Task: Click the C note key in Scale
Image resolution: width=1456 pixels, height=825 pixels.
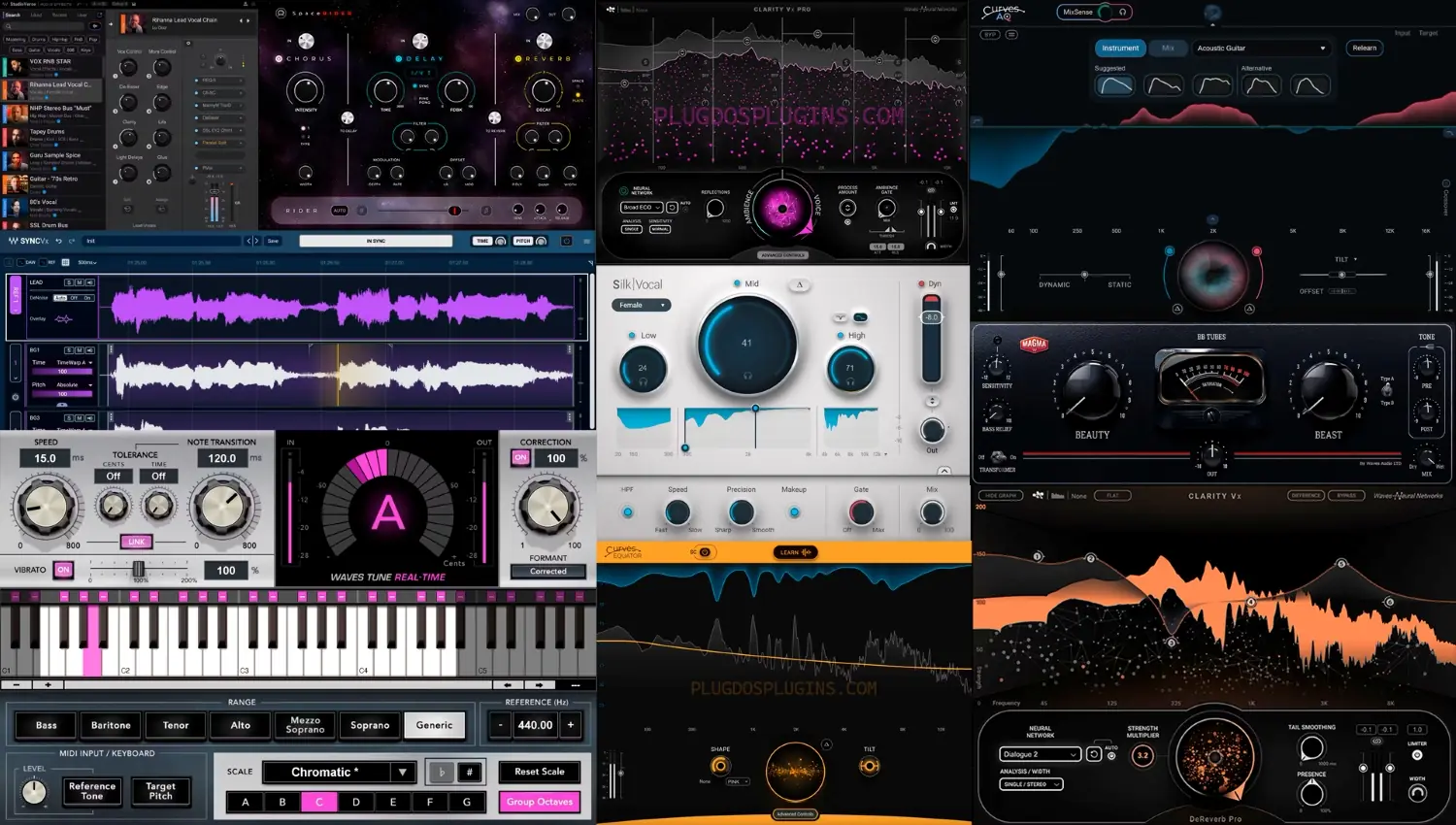Action: [318, 802]
